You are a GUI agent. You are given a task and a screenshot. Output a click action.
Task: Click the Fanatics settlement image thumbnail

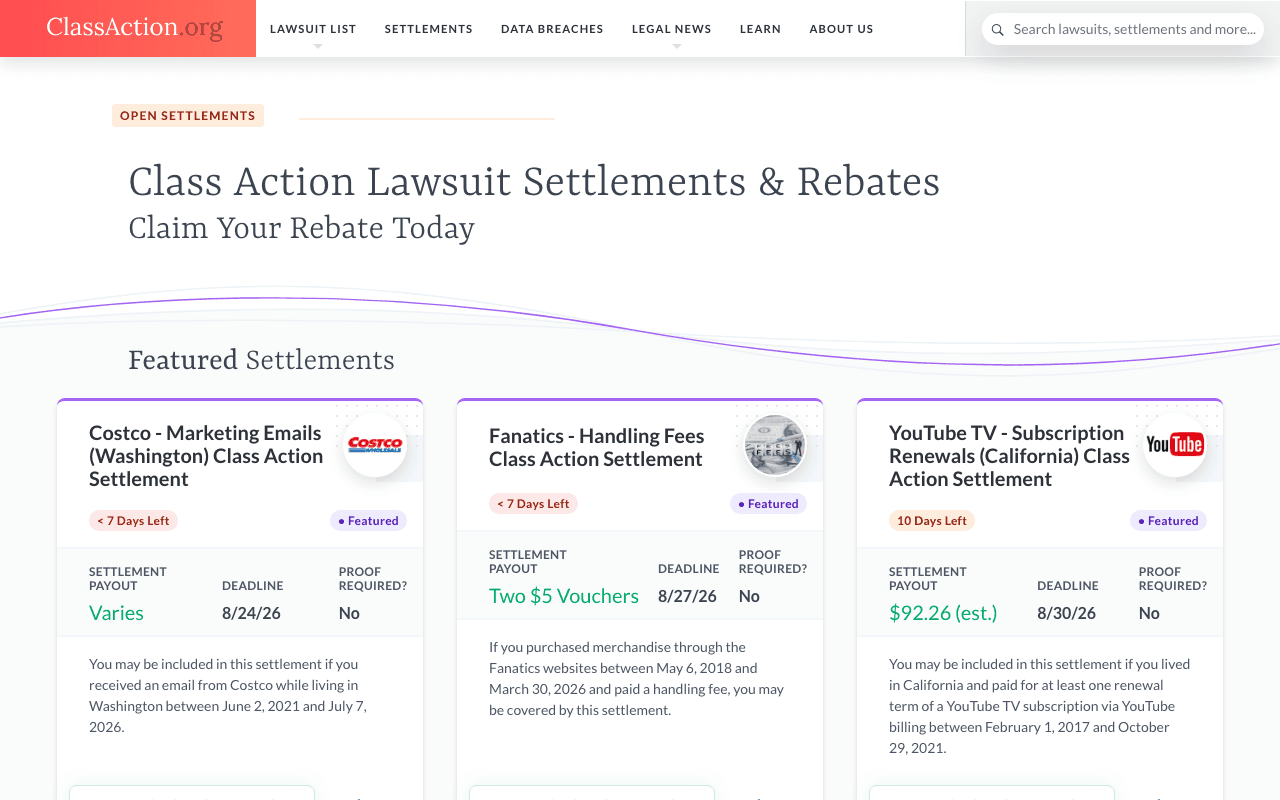coord(775,445)
